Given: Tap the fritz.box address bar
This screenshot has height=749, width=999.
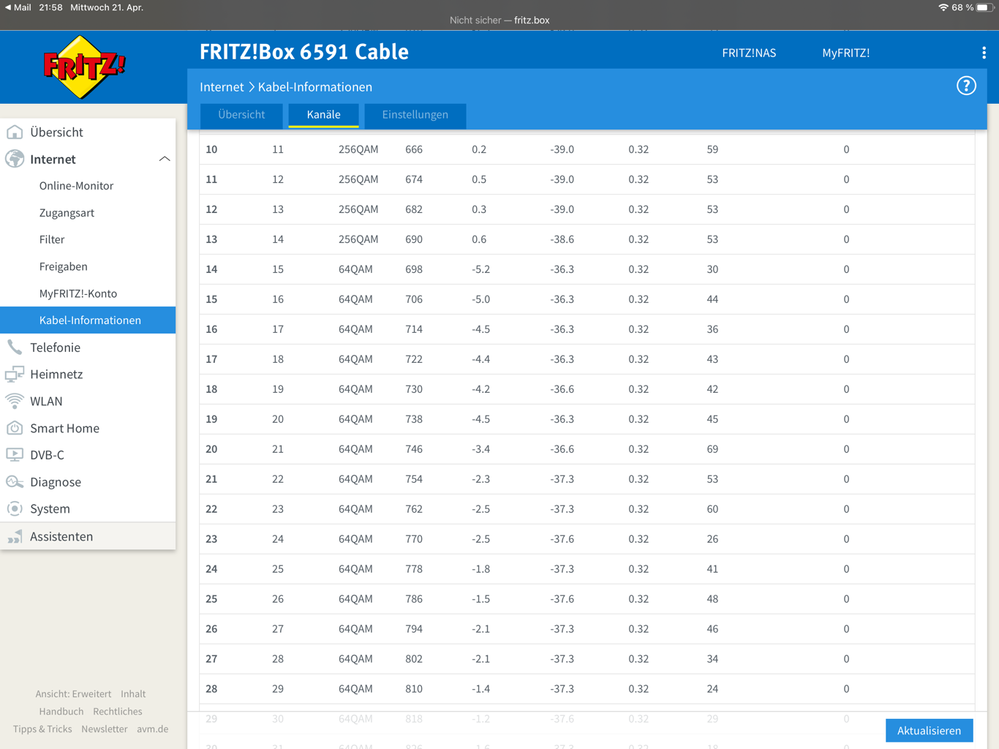Looking at the screenshot, I should tap(500, 20).
